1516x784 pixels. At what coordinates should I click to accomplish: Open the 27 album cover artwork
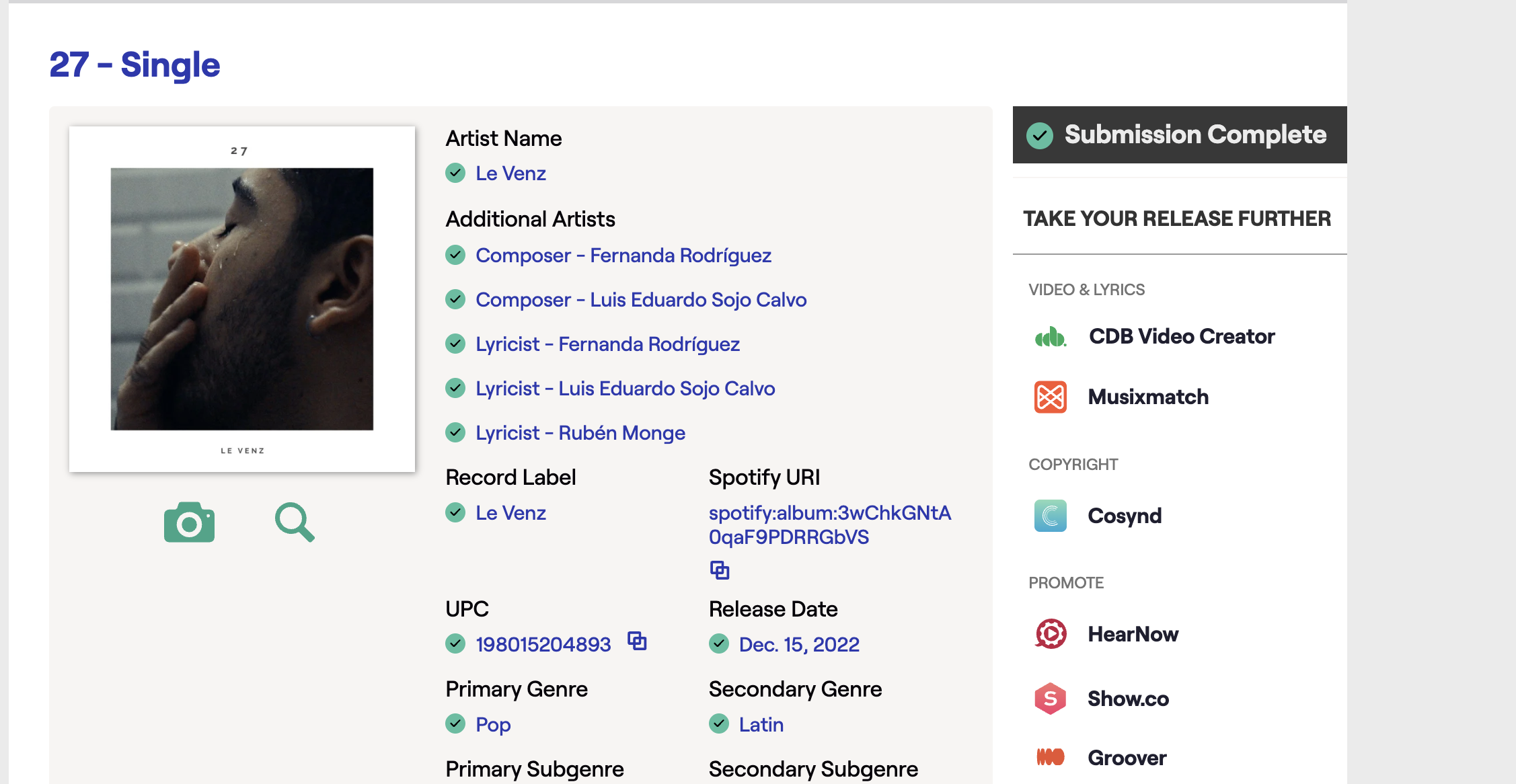[x=242, y=299]
